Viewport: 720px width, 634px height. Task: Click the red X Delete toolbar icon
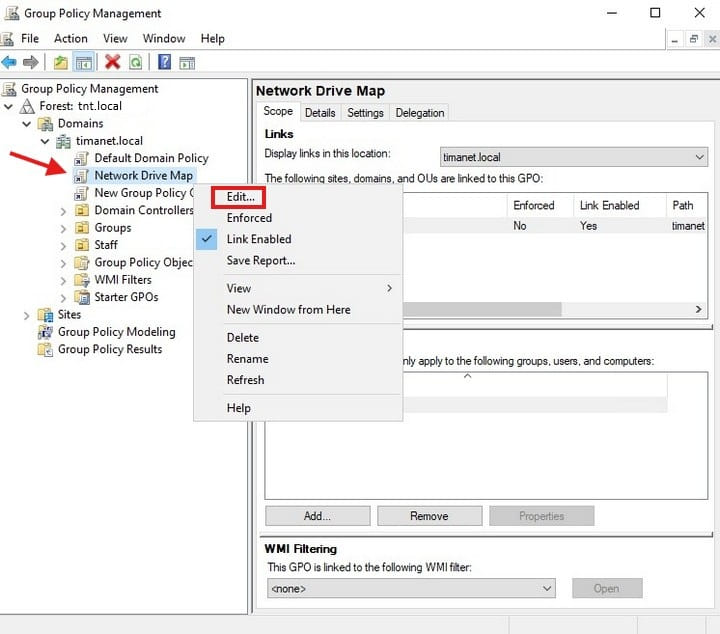pos(112,62)
